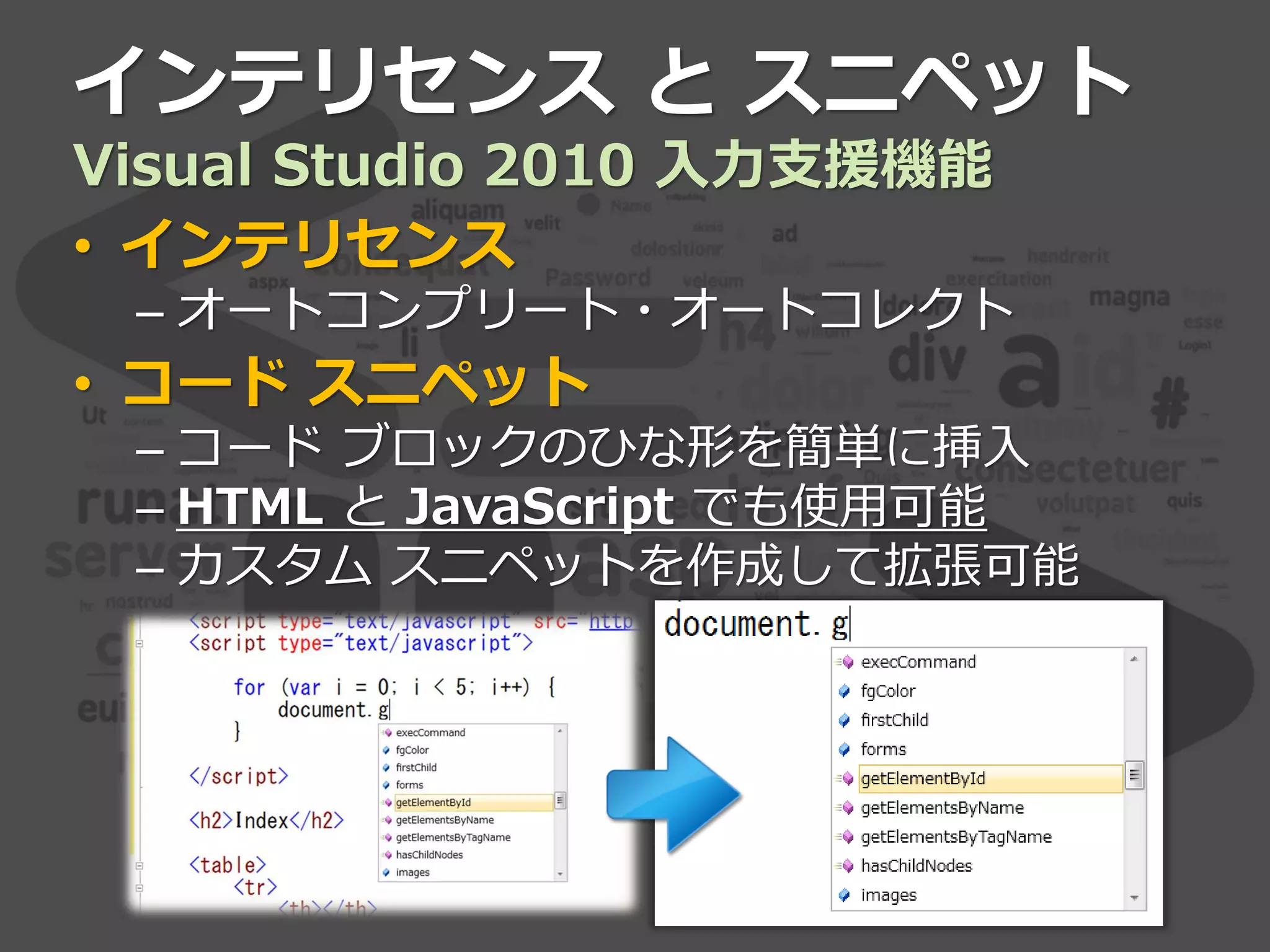Click the '<tr>' tag in the editor
1270x952 pixels.
255,887
